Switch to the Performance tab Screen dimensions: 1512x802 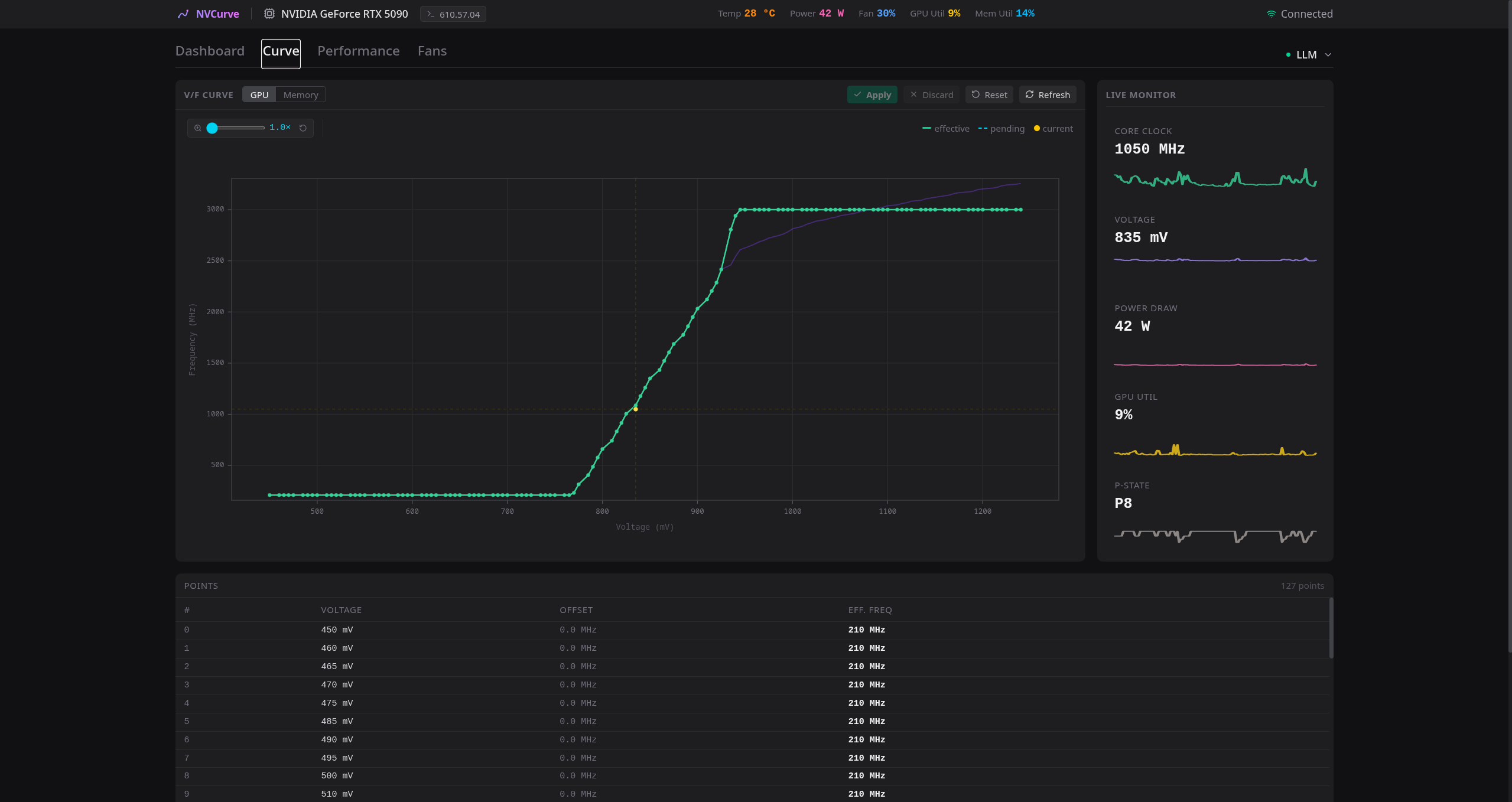click(x=359, y=51)
